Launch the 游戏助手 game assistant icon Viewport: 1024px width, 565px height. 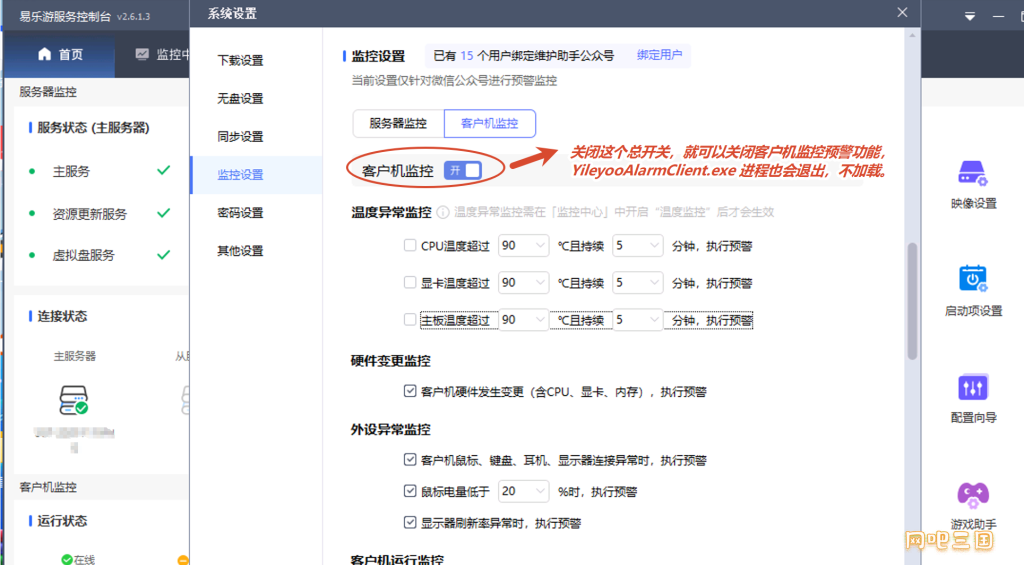coord(972,495)
